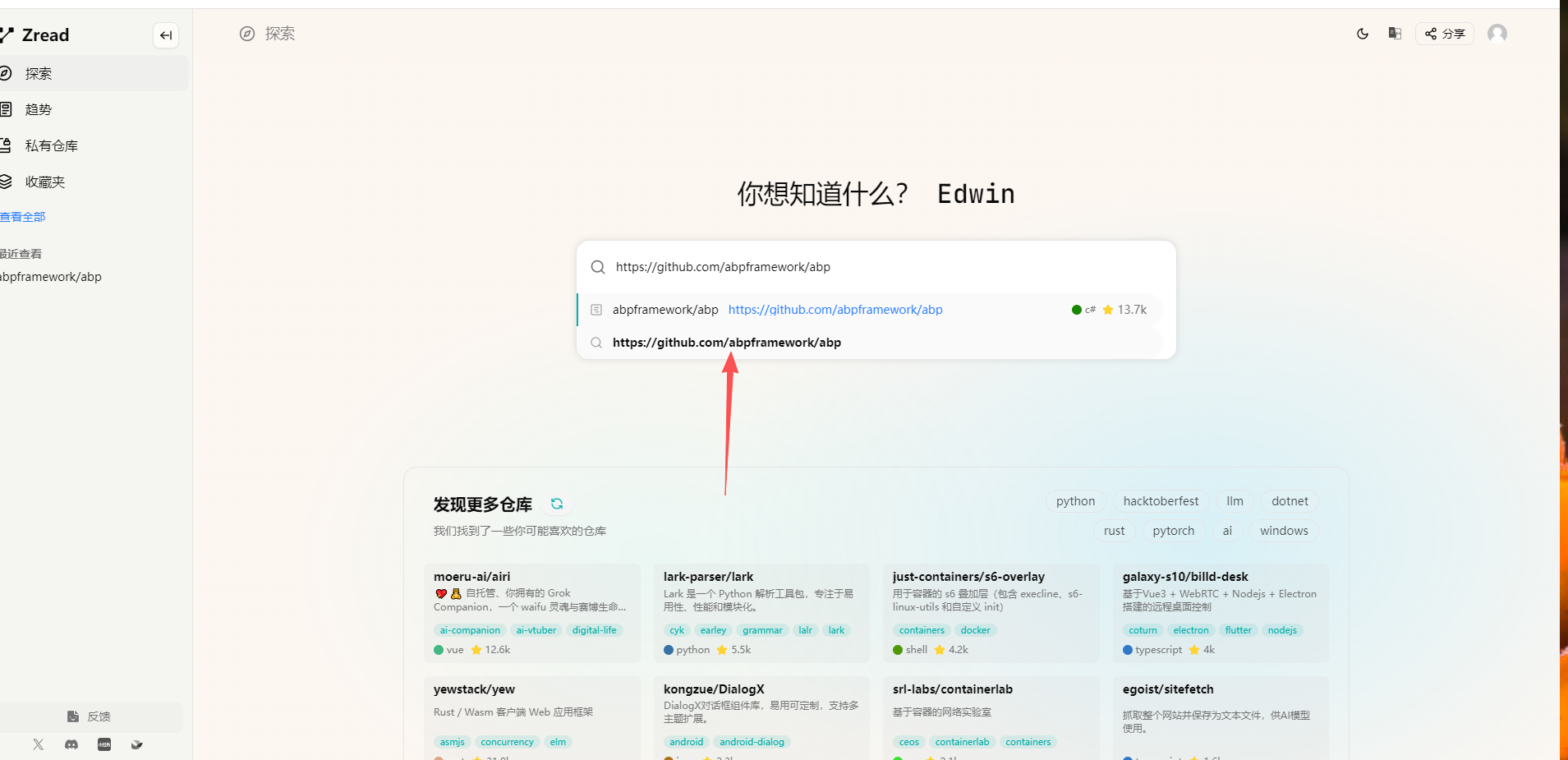Image resolution: width=1568 pixels, height=760 pixels.
Task: Click the compass icon beside 探索 header
Action: (x=247, y=34)
